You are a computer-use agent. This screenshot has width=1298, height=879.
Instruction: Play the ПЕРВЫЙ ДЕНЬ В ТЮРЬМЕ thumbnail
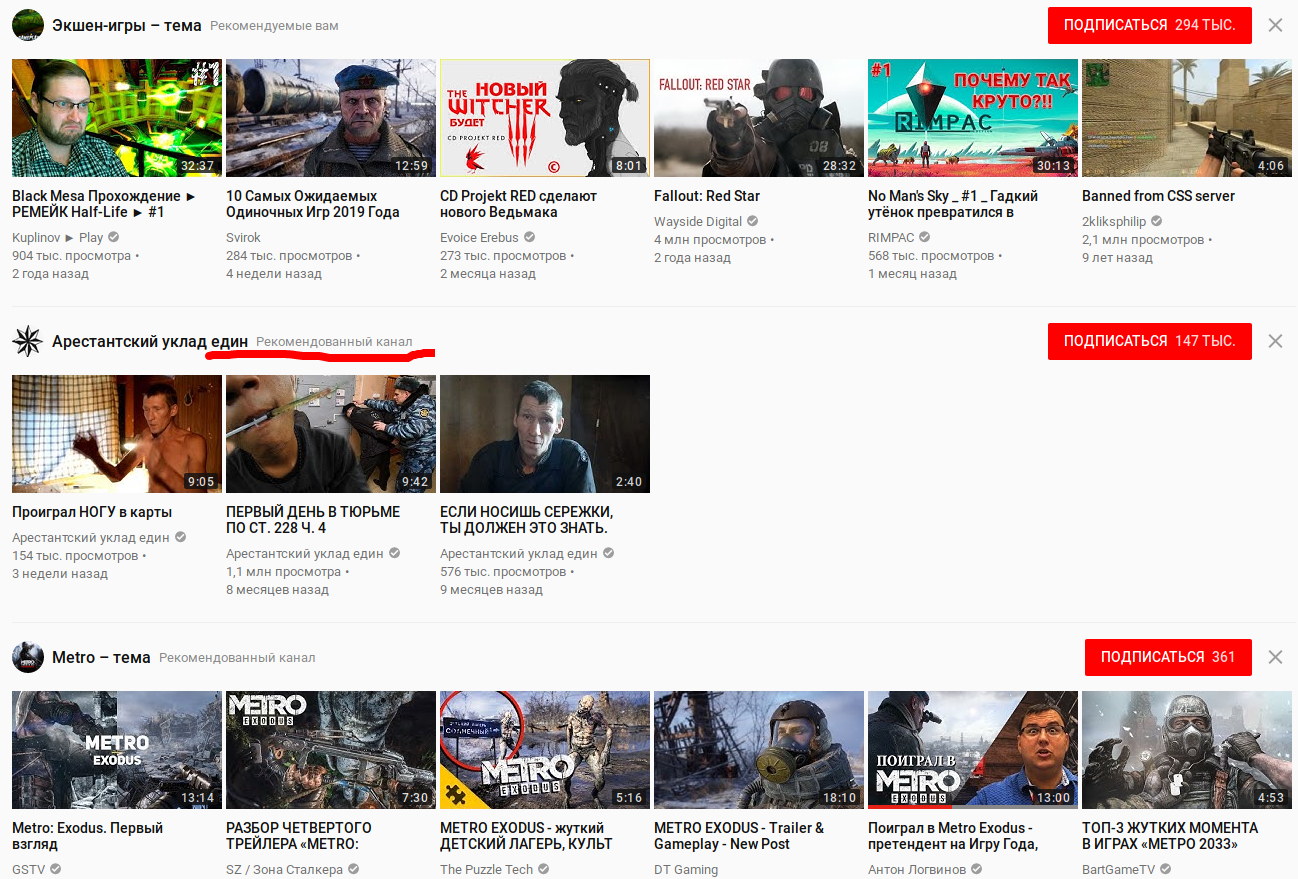click(331, 434)
